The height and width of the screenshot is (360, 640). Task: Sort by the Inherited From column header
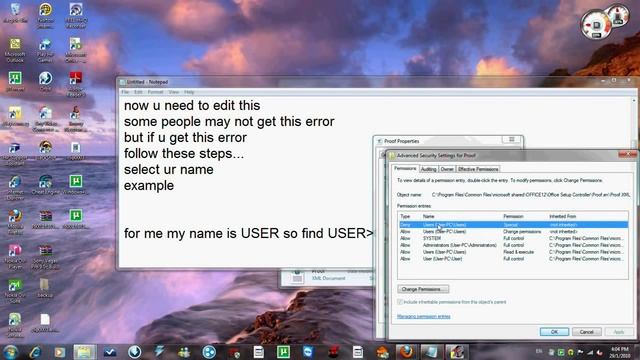click(x=587, y=216)
